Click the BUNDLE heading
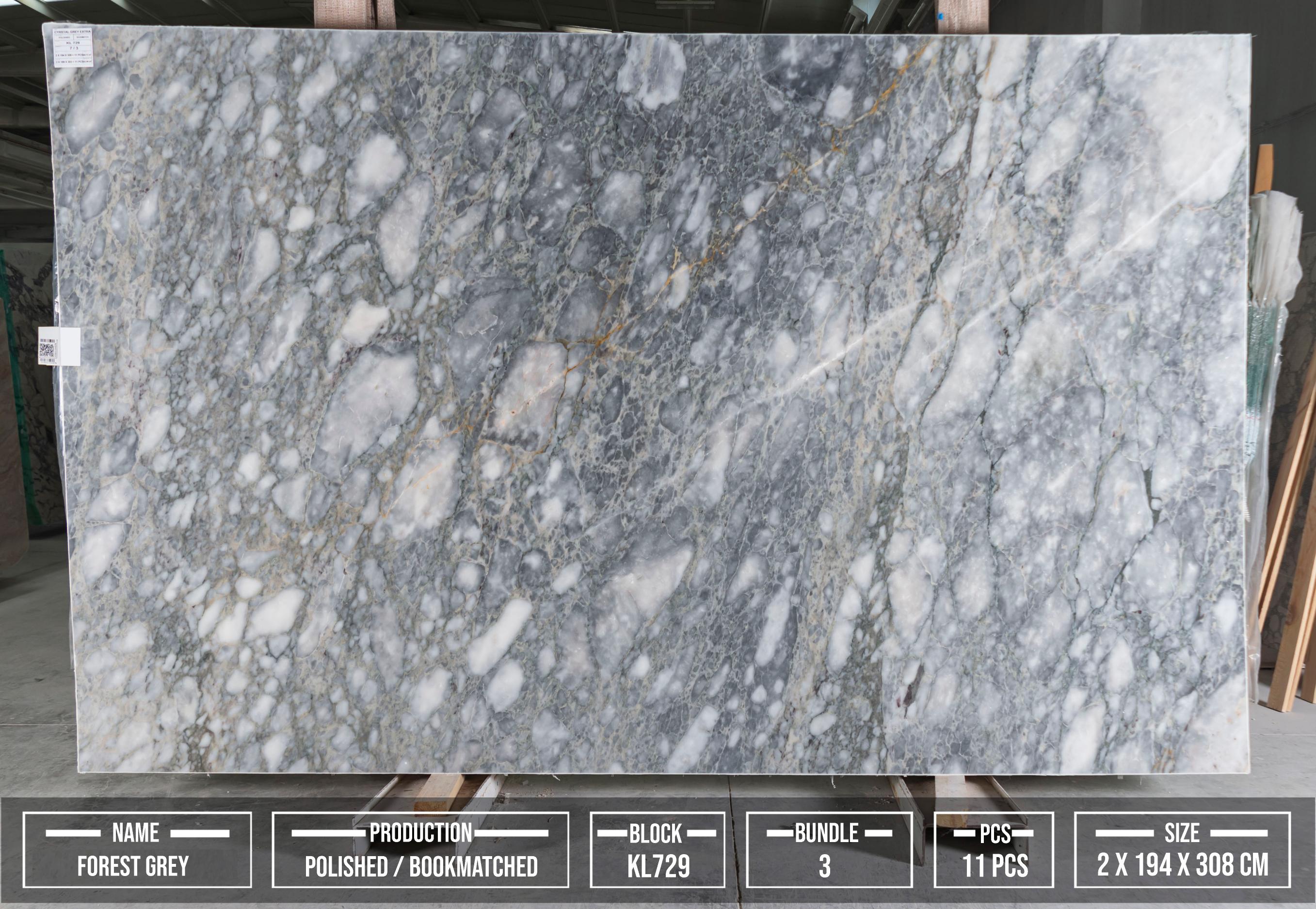 (826, 833)
